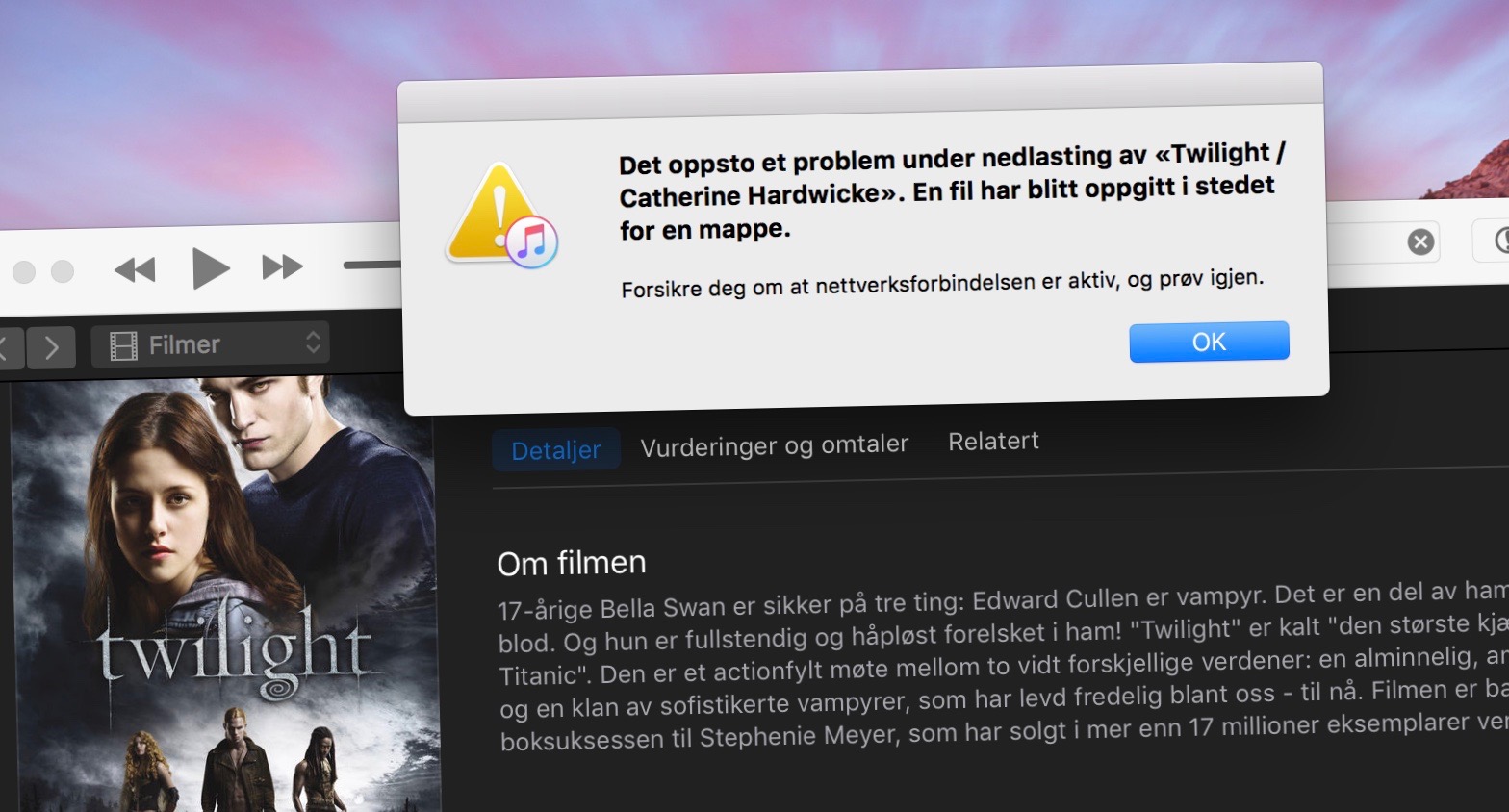The image size is (1509, 812).
Task: Click the gray zoom window dot
Action: (63, 271)
